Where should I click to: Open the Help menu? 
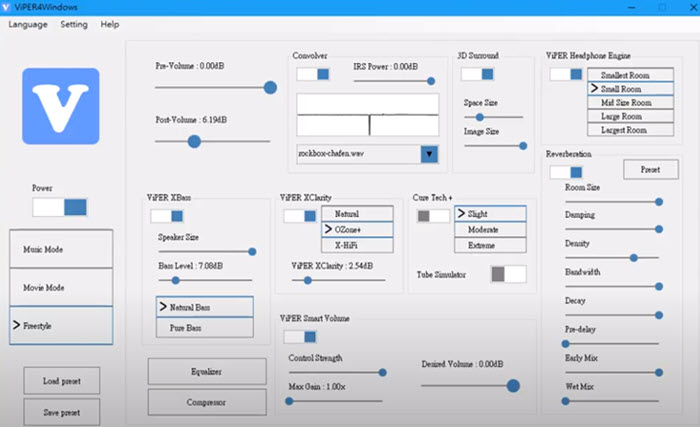tap(110, 24)
